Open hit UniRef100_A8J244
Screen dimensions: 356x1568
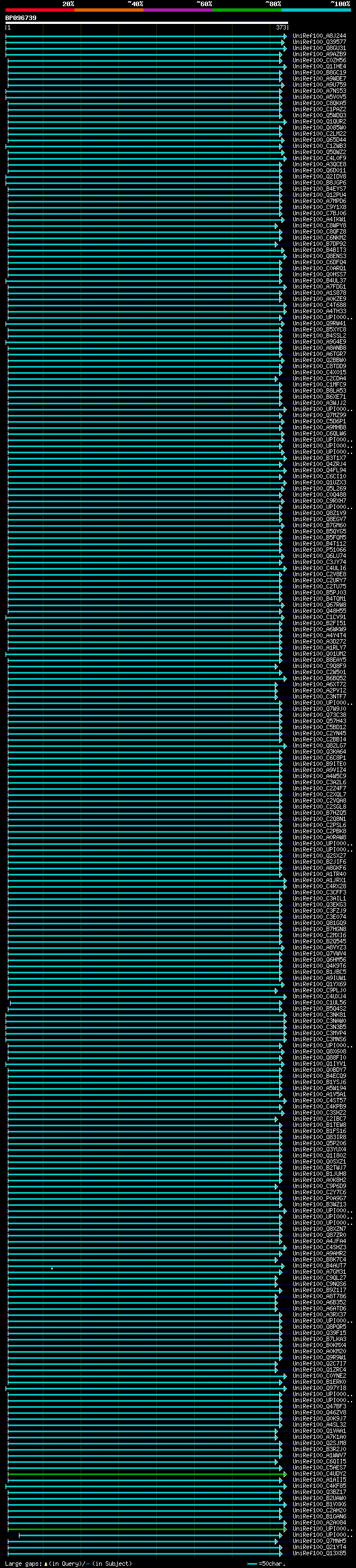point(319,36)
